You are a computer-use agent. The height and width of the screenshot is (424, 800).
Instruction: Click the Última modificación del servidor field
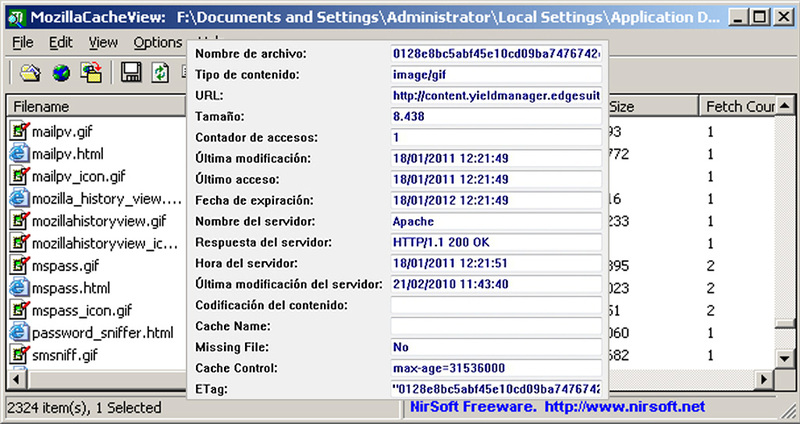tap(496, 284)
